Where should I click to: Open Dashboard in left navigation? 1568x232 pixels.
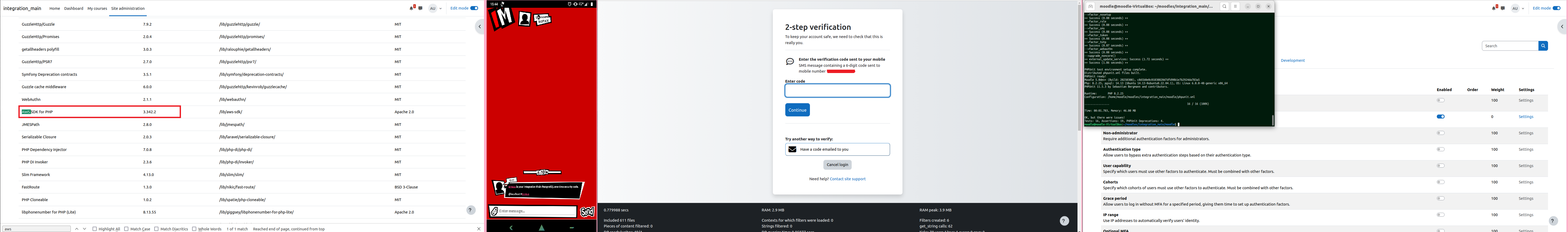[74, 9]
